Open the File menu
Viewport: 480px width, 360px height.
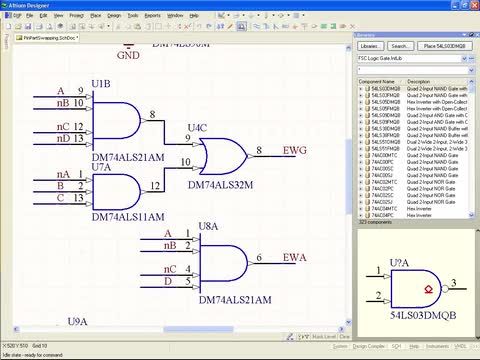point(30,15)
